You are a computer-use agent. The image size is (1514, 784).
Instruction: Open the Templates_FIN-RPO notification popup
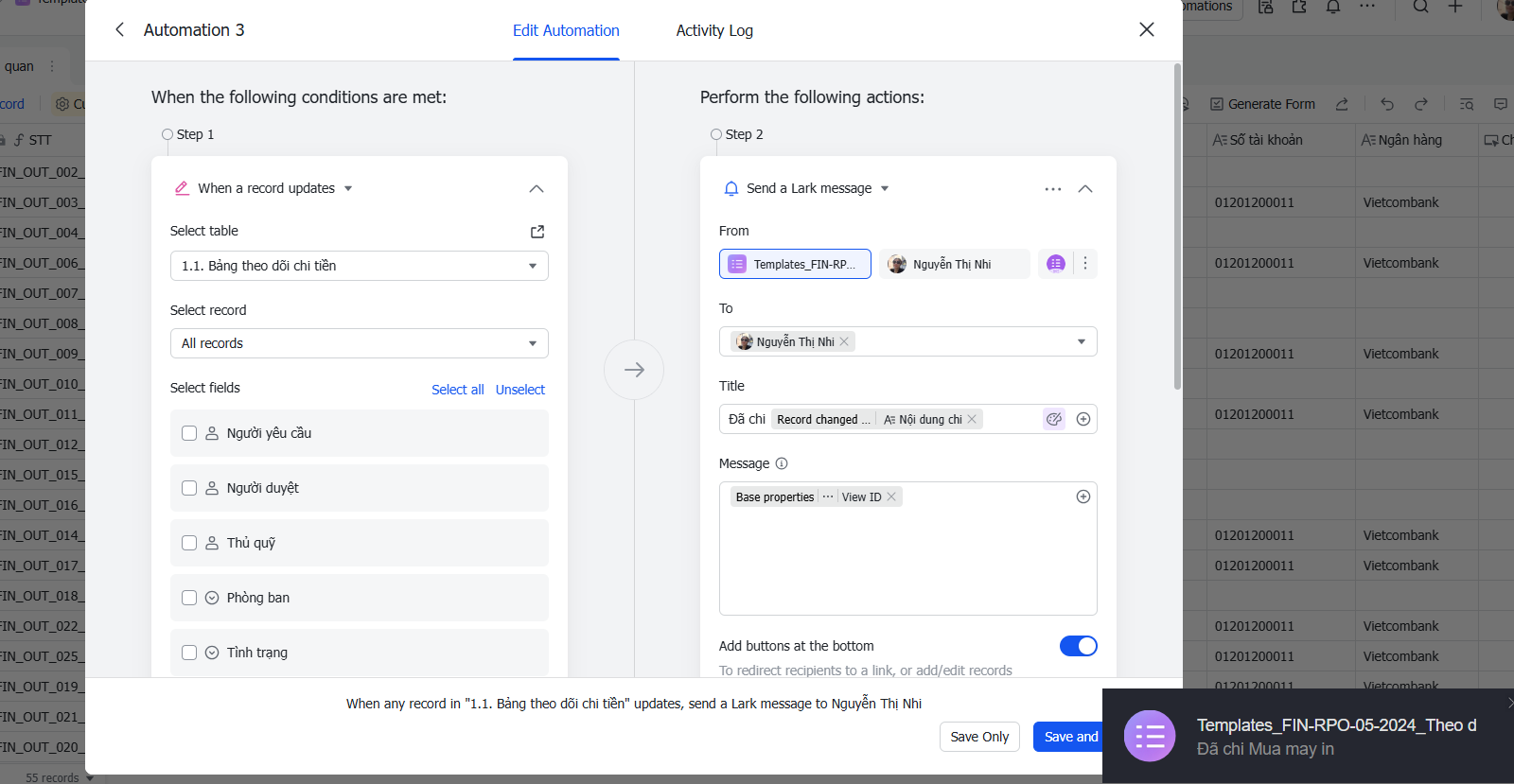tap(1308, 736)
